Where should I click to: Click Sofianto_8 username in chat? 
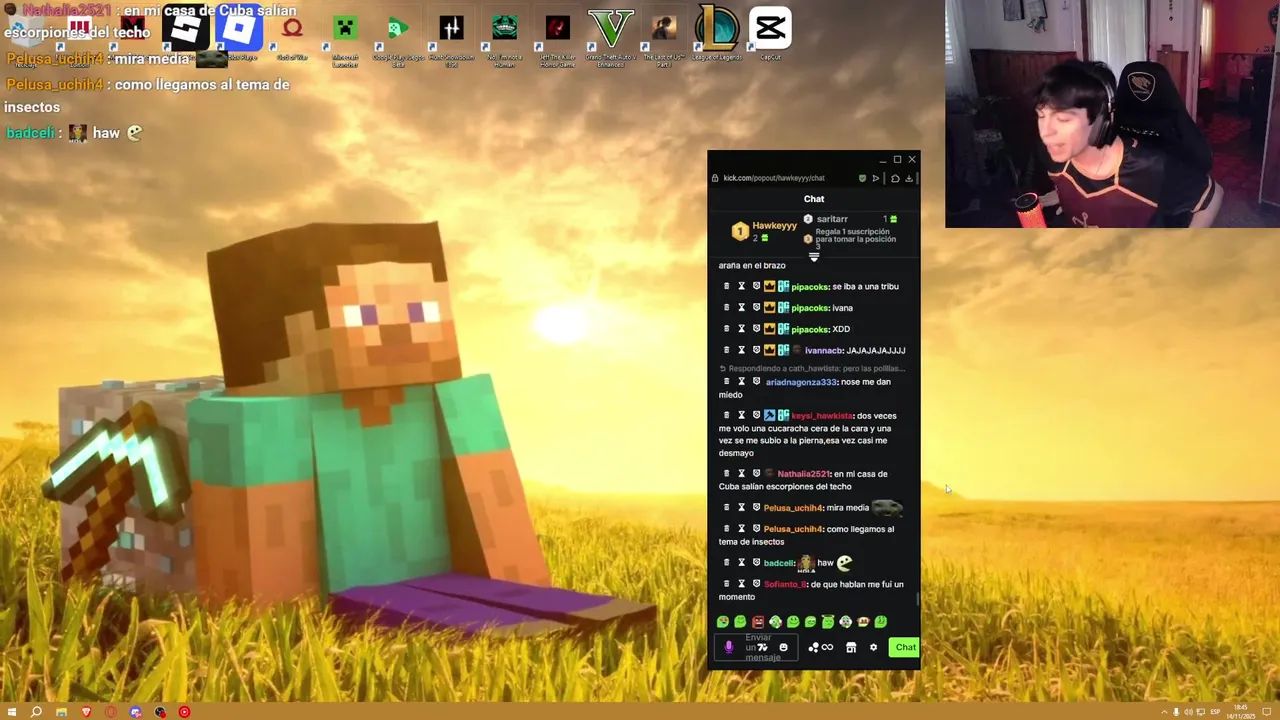785,584
